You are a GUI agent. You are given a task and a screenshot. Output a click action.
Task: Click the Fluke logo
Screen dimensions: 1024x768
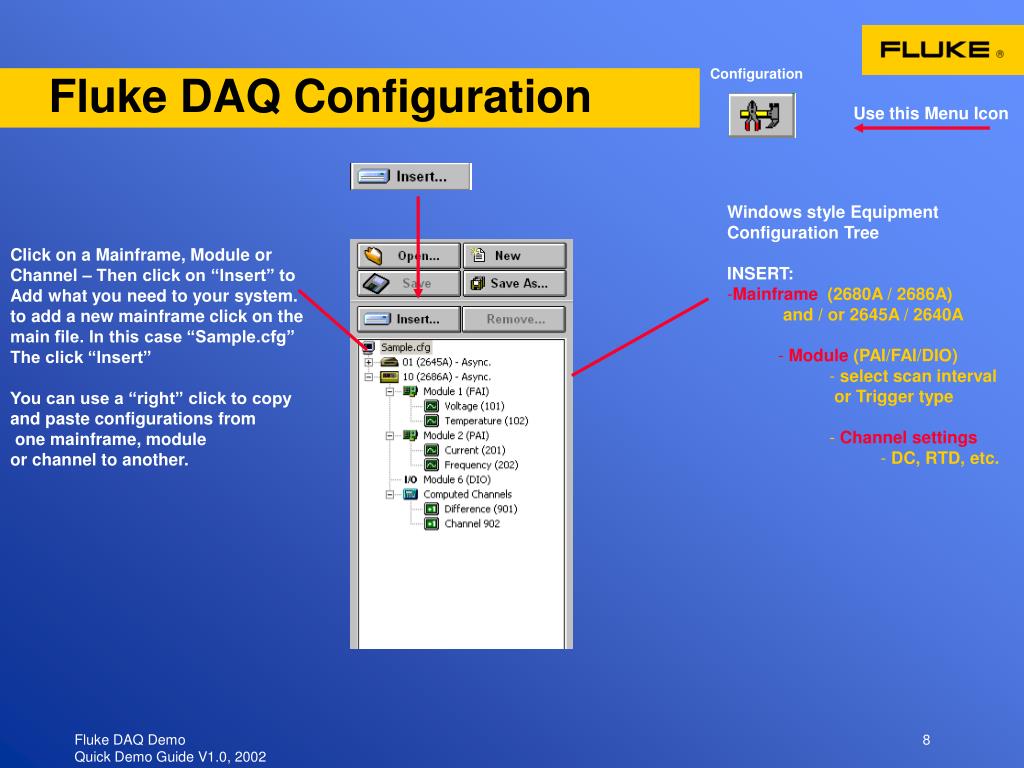[x=942, y=50]
